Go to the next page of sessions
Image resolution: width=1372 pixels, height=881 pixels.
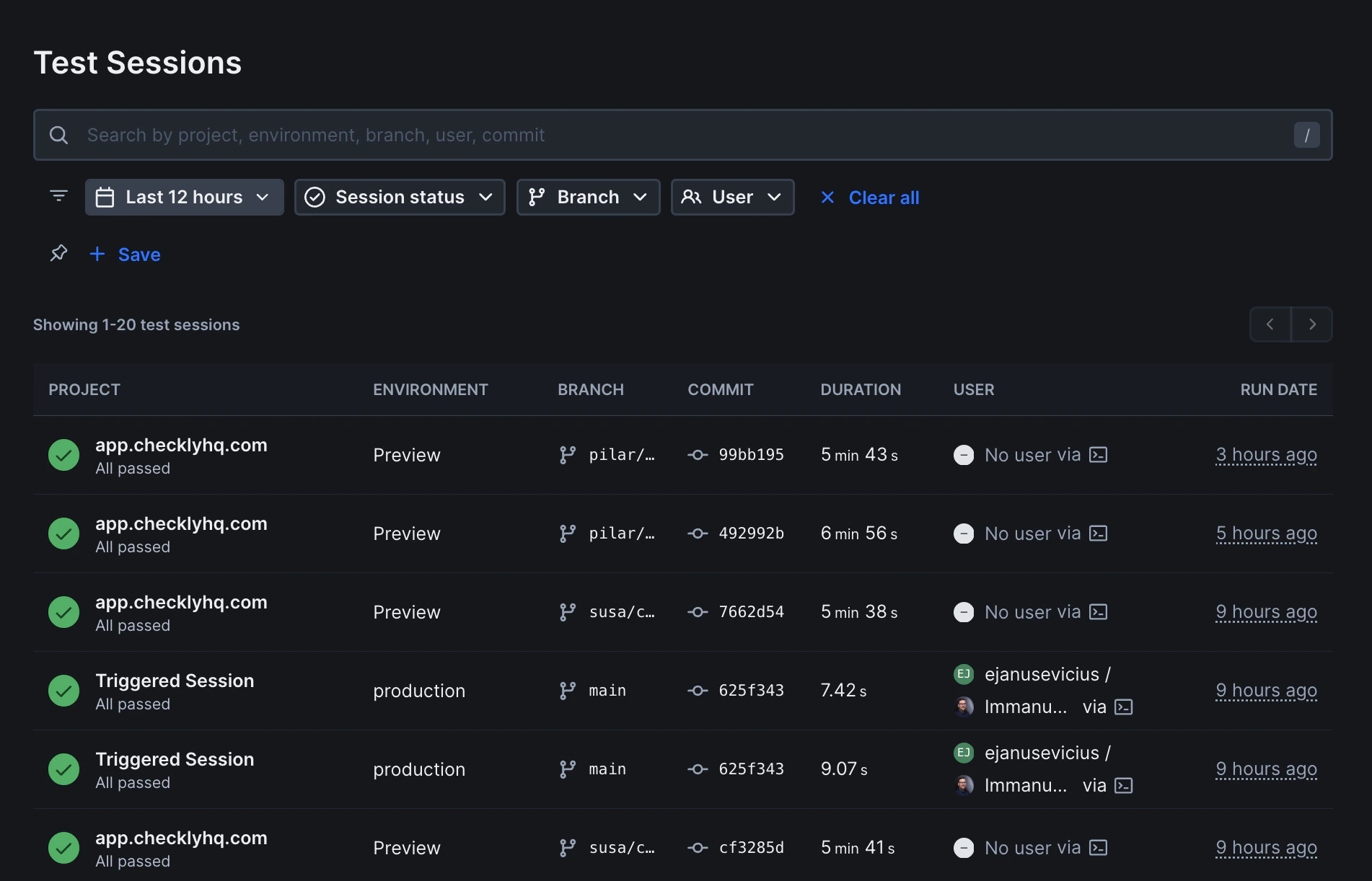pos(1312,324)
